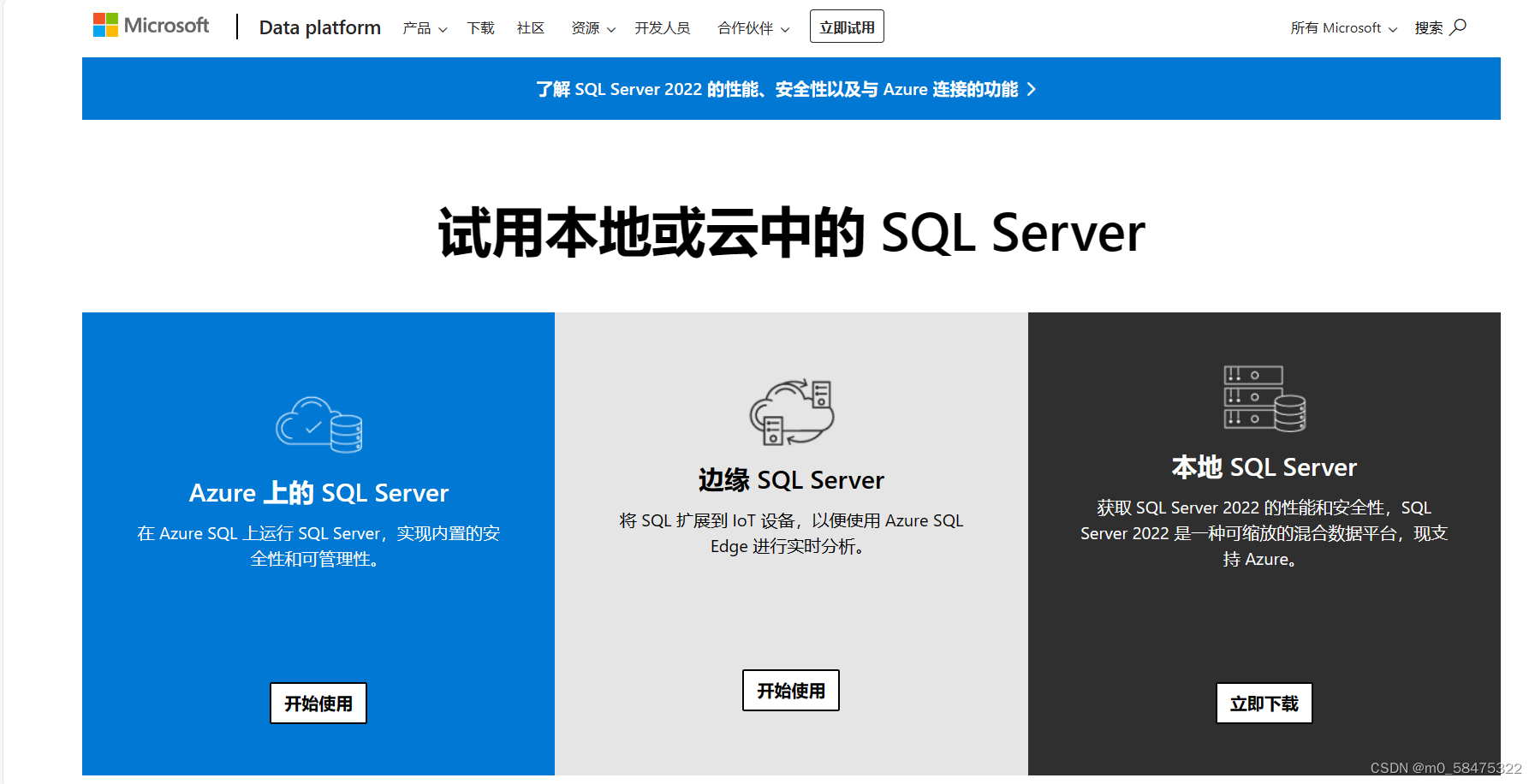Screen dimensions: 1535x784
Task: Expand the 合作伙伴 dropdown
Action: point(751,28)
